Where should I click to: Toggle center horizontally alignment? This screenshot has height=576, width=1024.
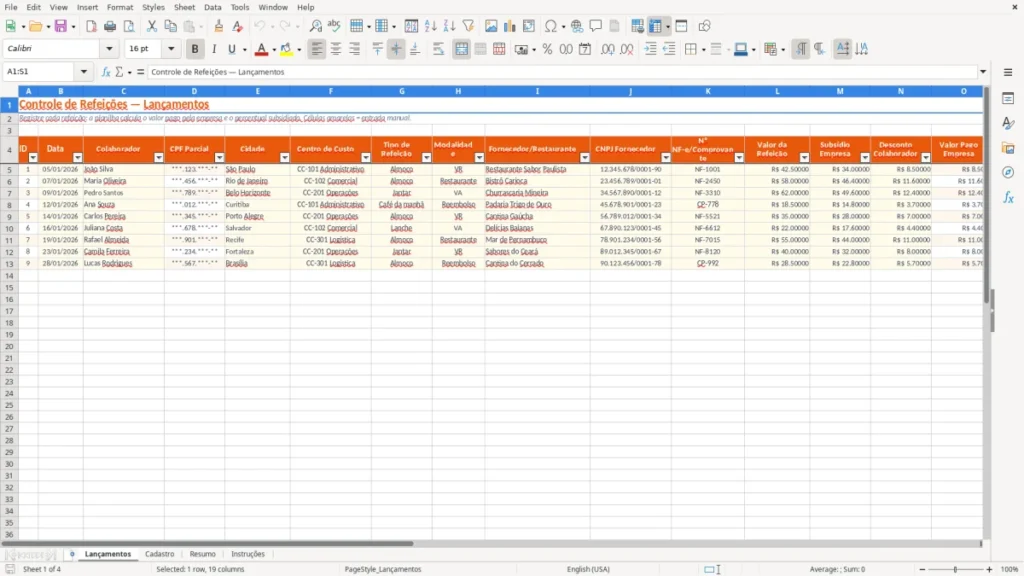click(x=336, y=49)
